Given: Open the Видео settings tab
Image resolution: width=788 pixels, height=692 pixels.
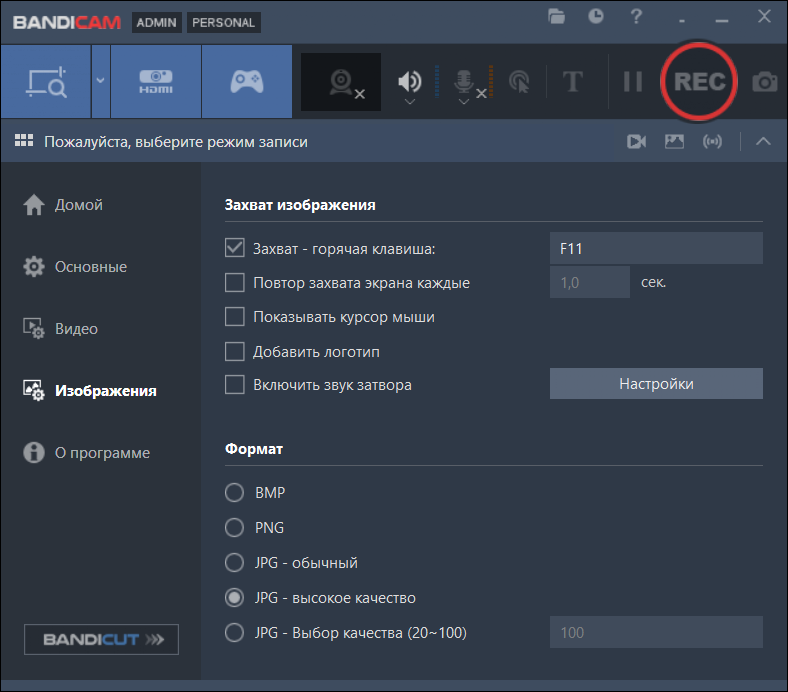Looking at the screenshot, I should point(76,329).
